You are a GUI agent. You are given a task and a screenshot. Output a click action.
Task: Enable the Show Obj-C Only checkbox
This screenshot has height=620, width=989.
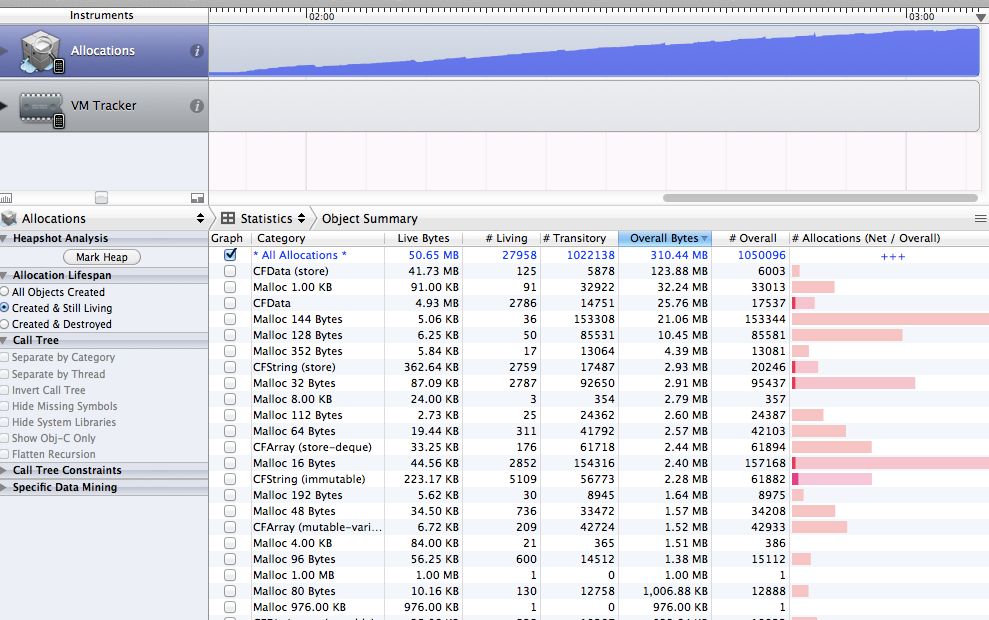click(x=4, y=438)
